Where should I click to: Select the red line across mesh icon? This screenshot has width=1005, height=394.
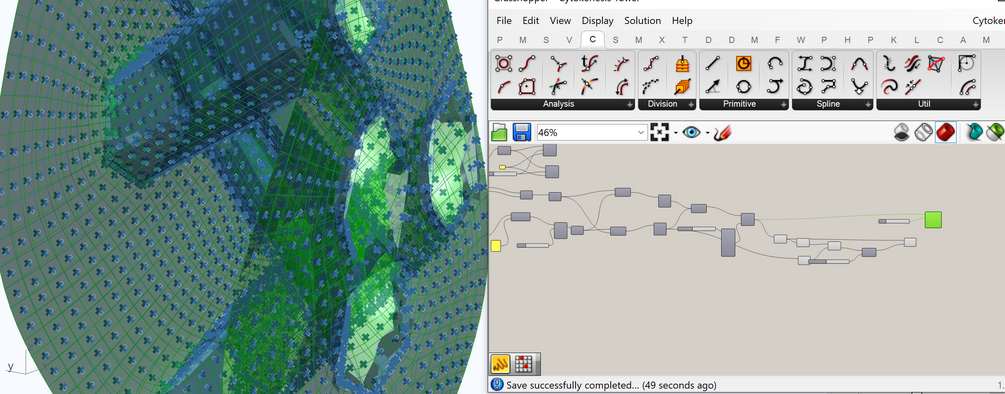[x=936, y=63]
